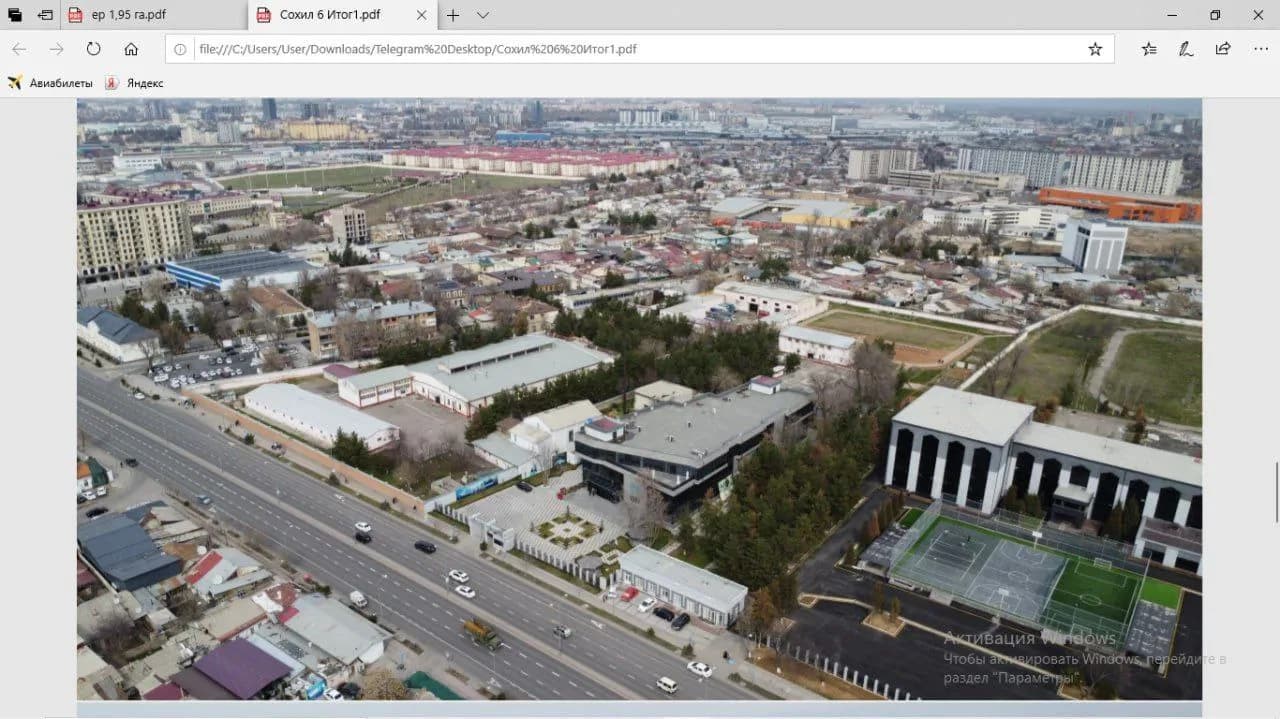Focus the address bar with the file path

click(638, 49)
